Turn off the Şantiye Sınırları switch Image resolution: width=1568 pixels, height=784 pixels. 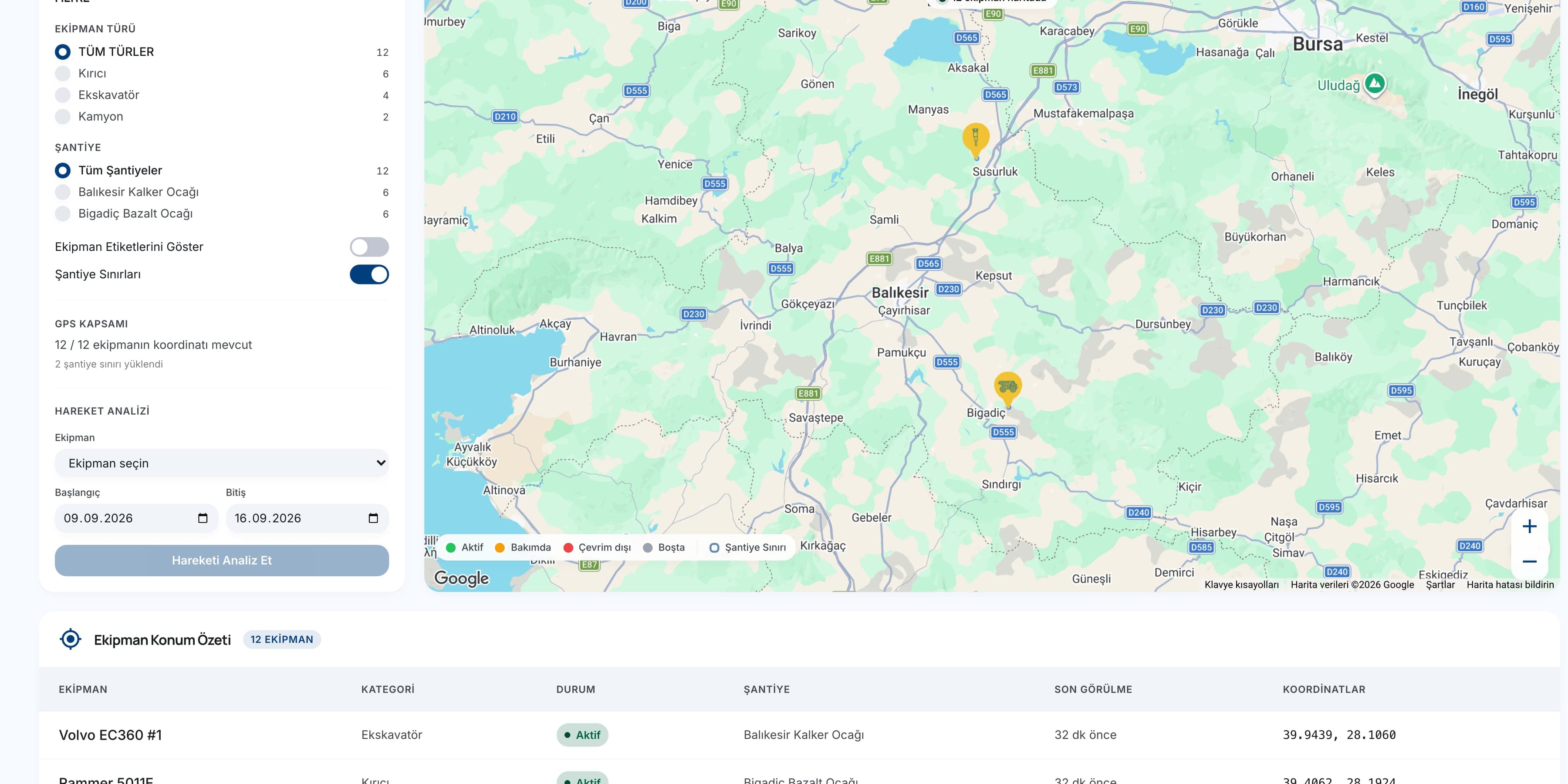pos(369,274)
